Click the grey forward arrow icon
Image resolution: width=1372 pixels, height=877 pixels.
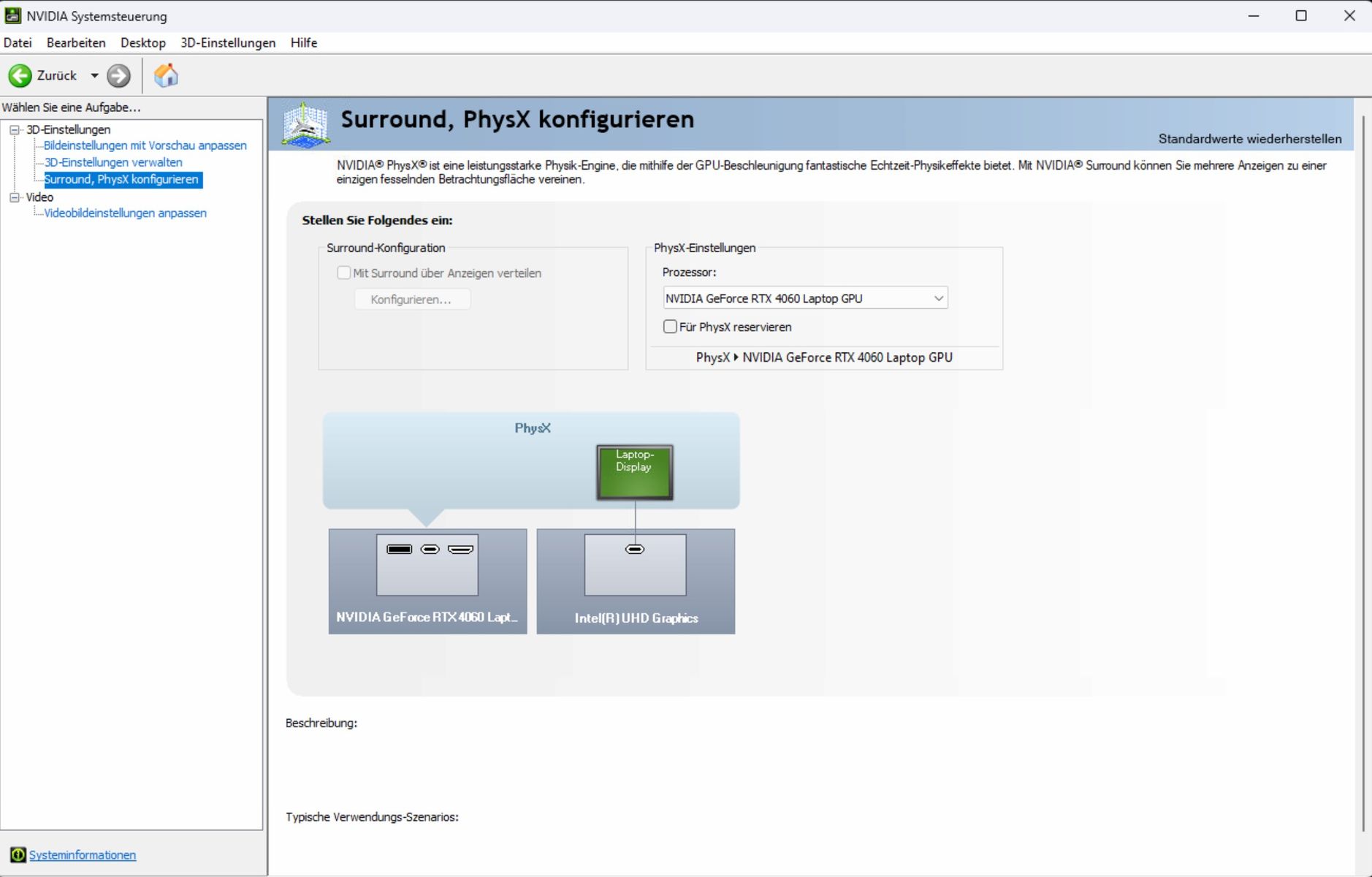[x=118, y=75]
